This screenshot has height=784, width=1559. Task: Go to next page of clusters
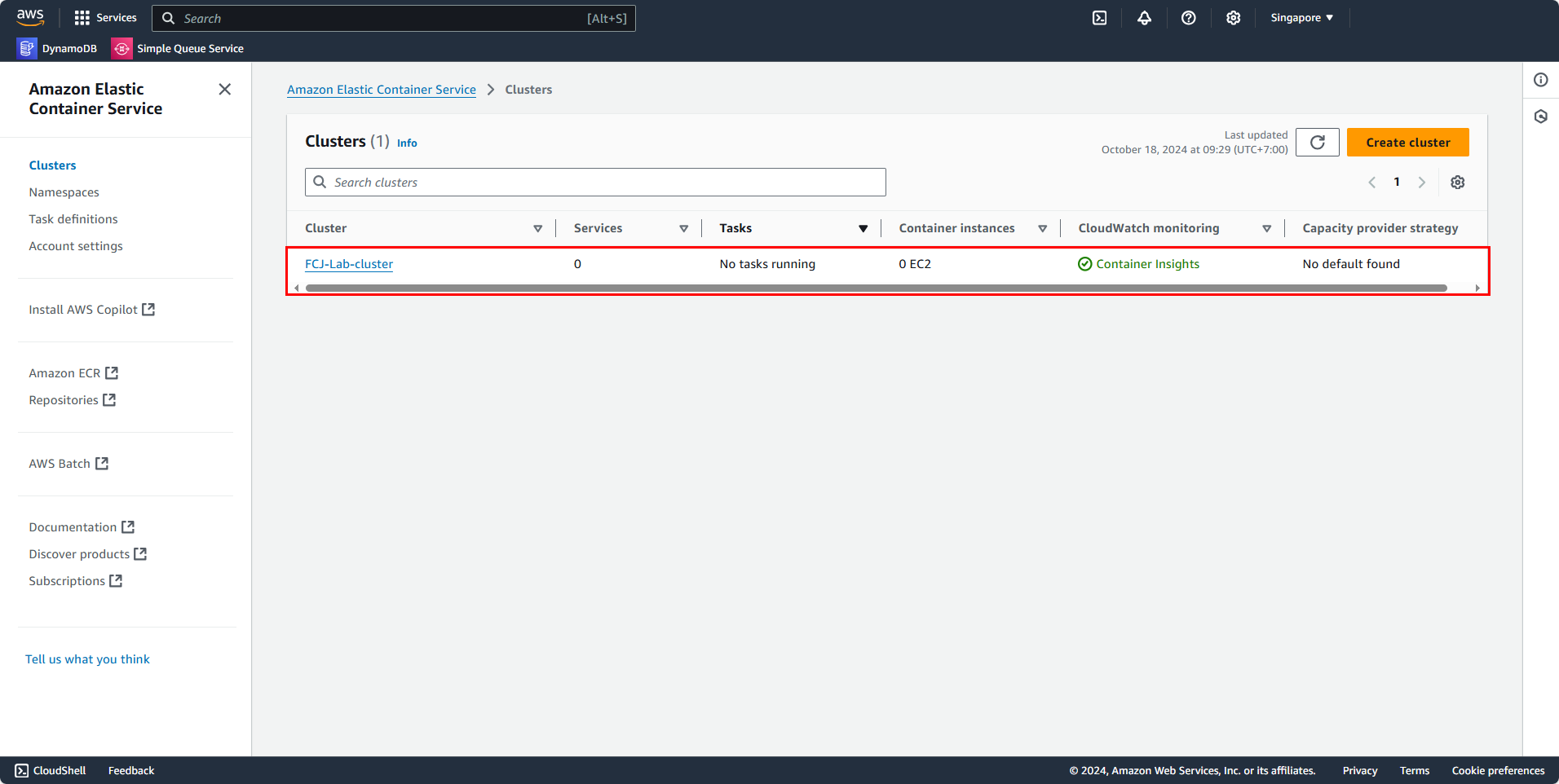(x=1422, y=183)
